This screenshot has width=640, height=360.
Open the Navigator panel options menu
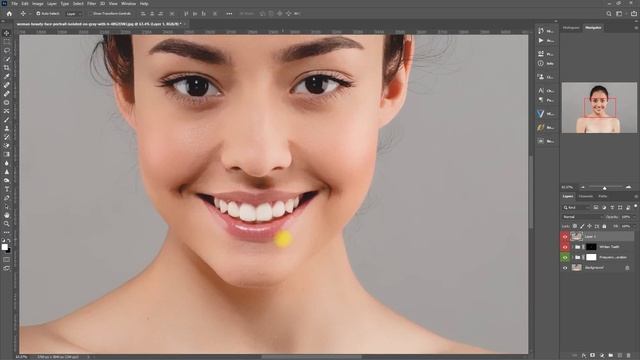(x=636, y=28)
